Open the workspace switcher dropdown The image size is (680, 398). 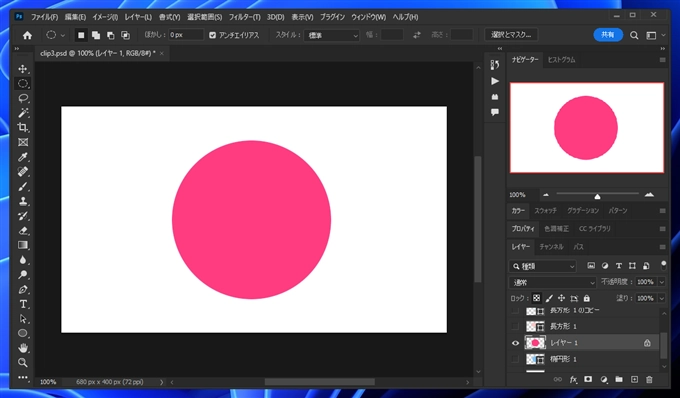pyautogui.click(x=656, y=35)
